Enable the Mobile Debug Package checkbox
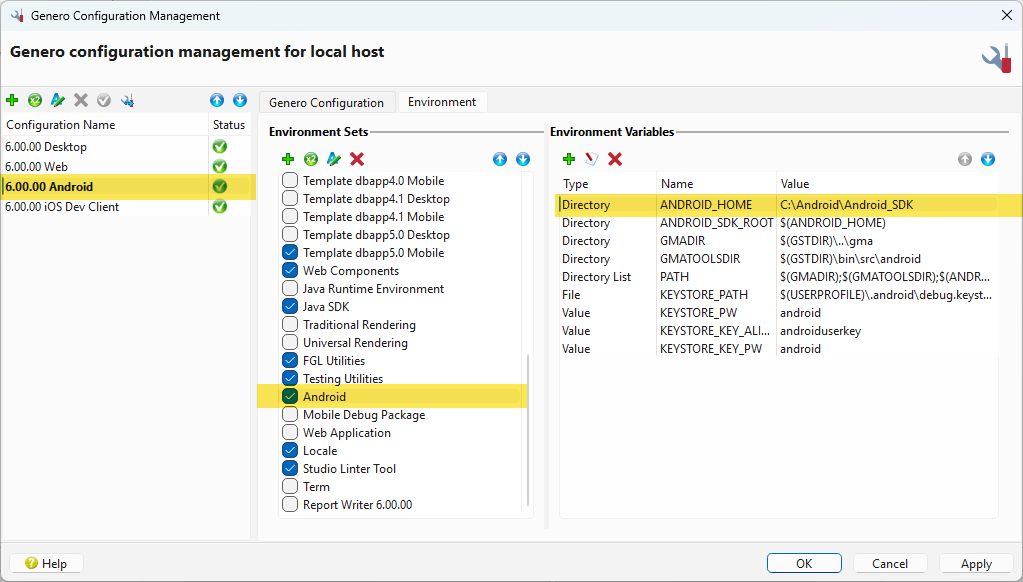This screenshot has height=582, width=1023. pyautogui.click(x=290, y=415)
